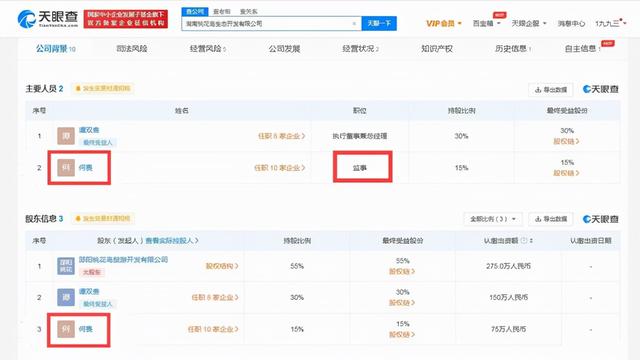
Task: Click the company logo of shareholder row 1
Action: [x=66, y=266]
